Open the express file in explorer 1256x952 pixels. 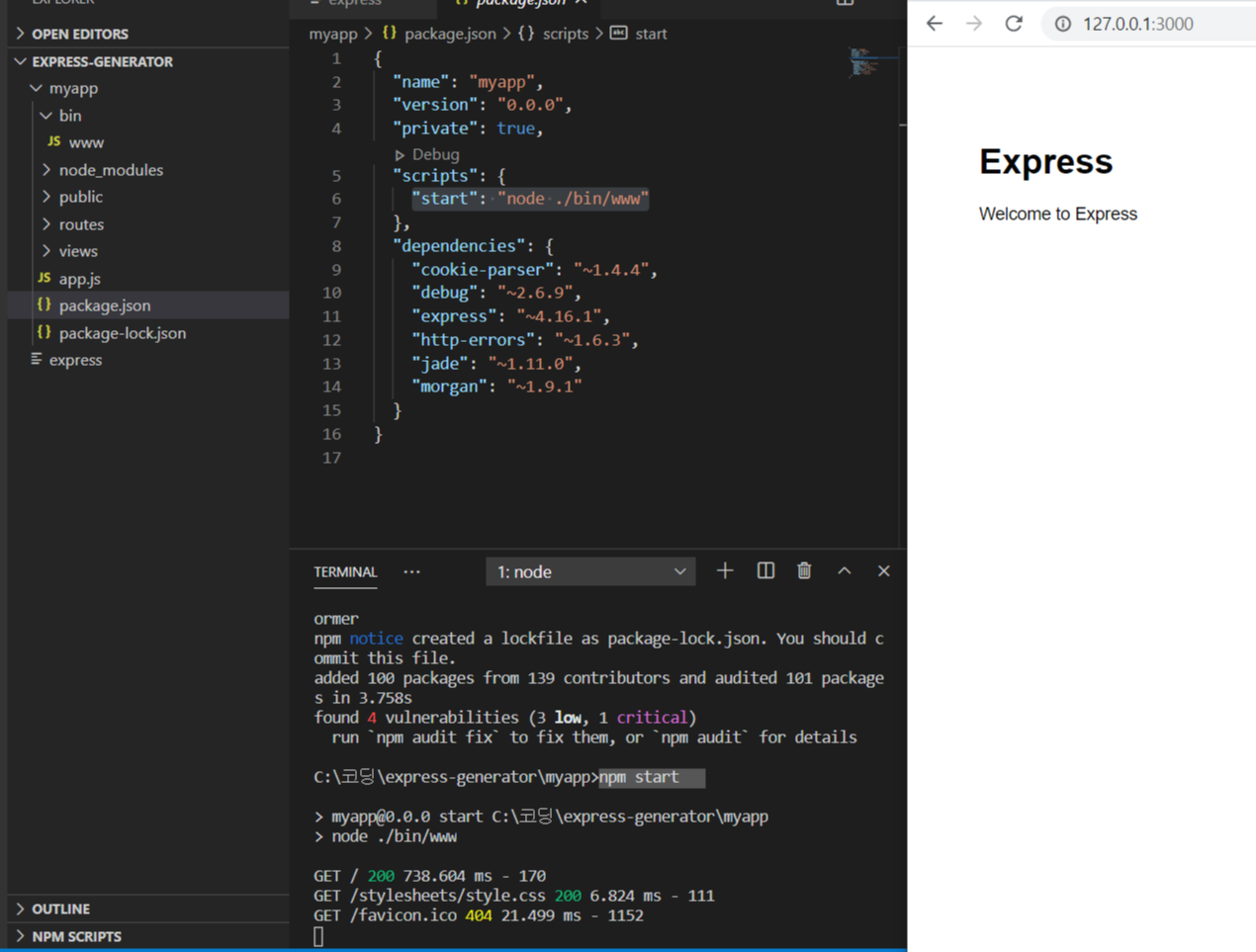pos(148,360)
